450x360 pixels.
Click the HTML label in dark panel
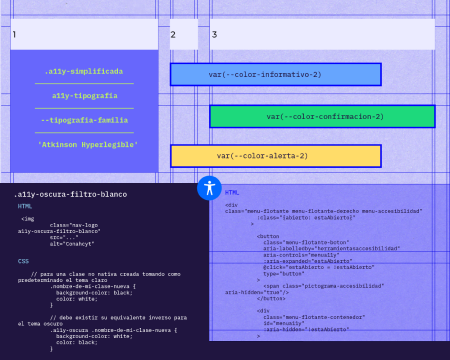[x=25, y=206]
